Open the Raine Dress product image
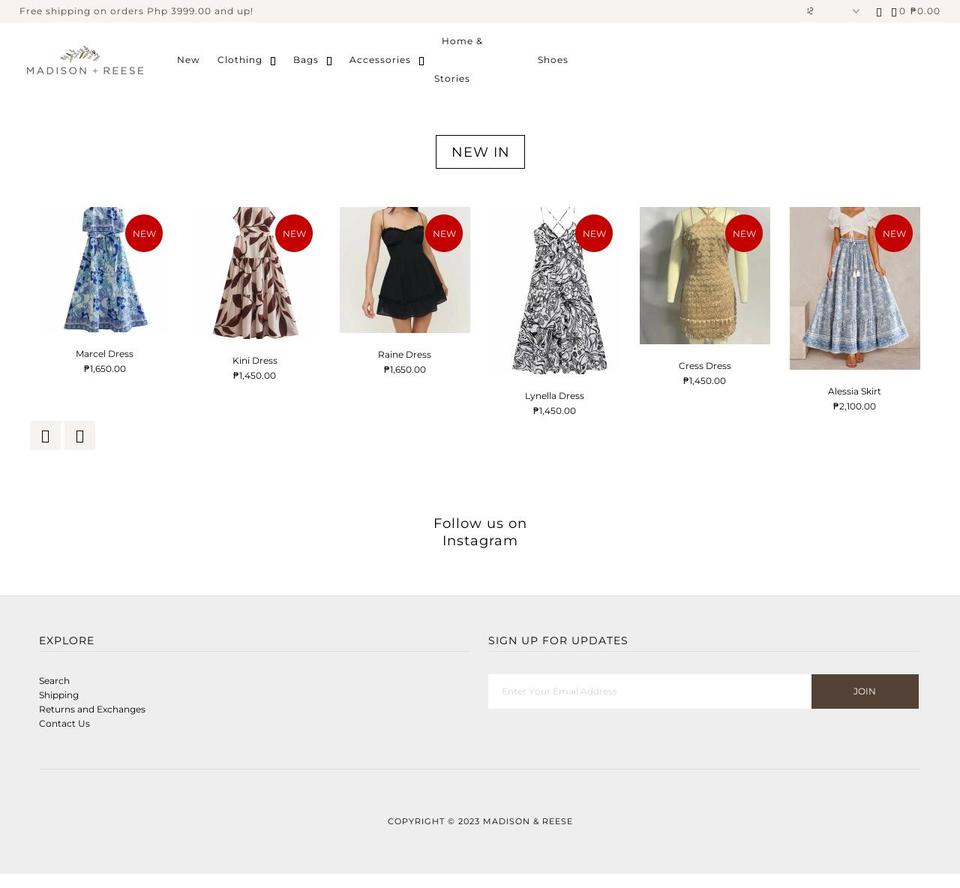Screen dimensions: 960x888 (405, 270)
